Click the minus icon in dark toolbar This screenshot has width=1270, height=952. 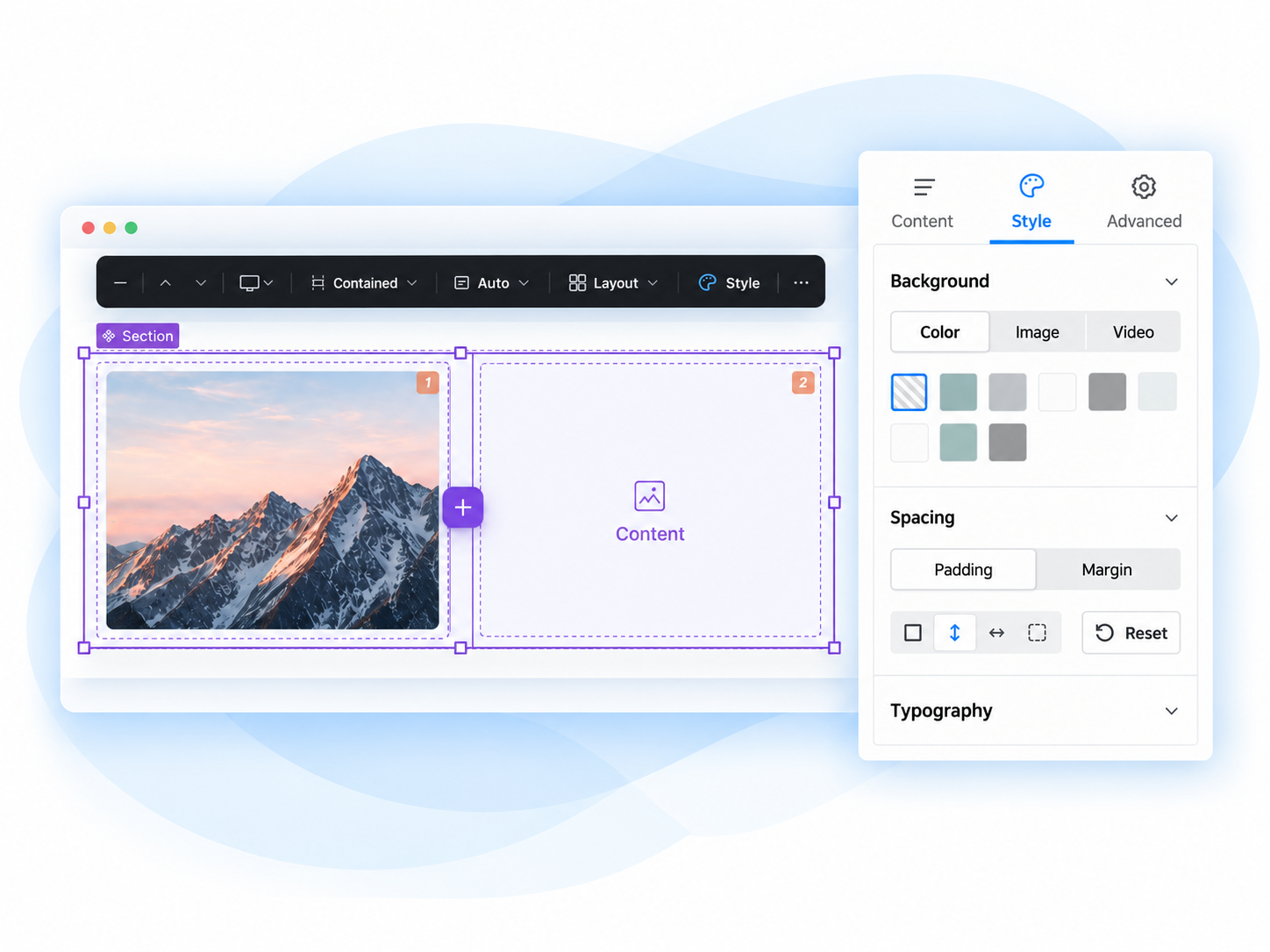[x=121, y=283]
